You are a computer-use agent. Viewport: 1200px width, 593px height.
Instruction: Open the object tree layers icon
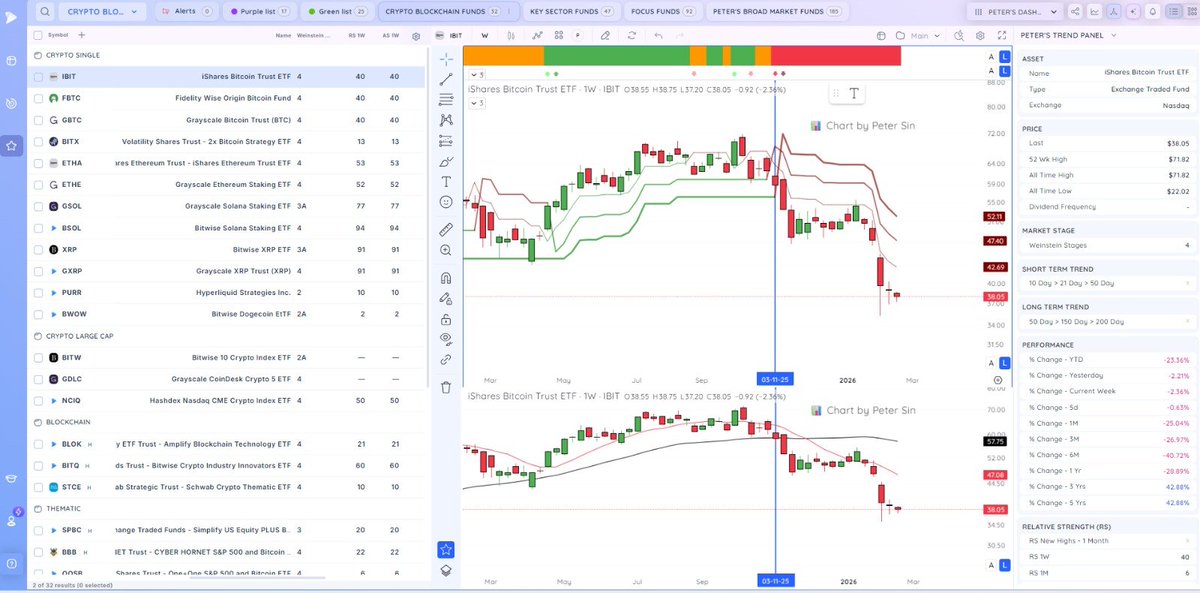coord(446,570)
